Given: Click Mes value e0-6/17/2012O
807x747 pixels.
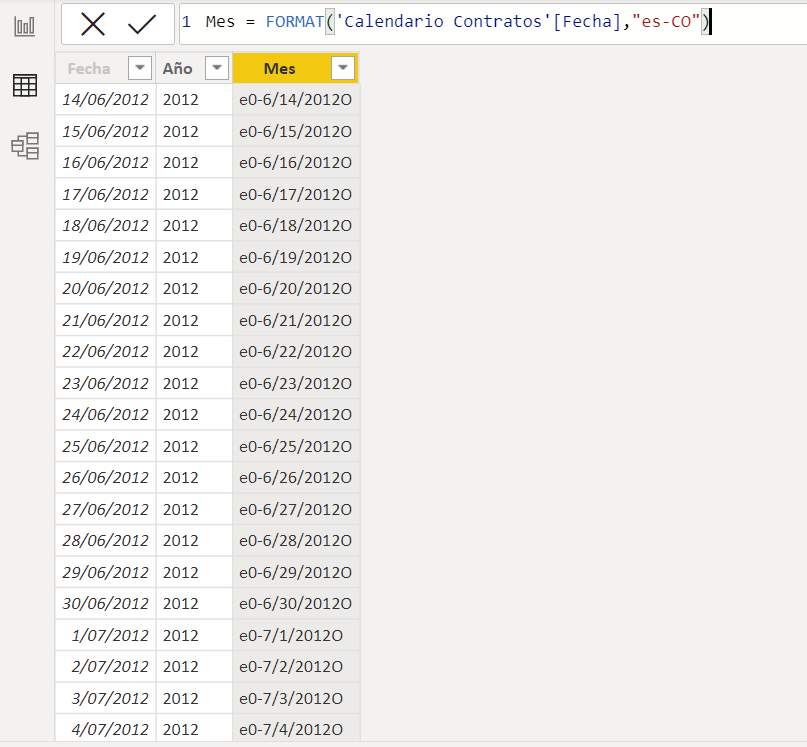Looking at the screenshot, I should (296, 194).
